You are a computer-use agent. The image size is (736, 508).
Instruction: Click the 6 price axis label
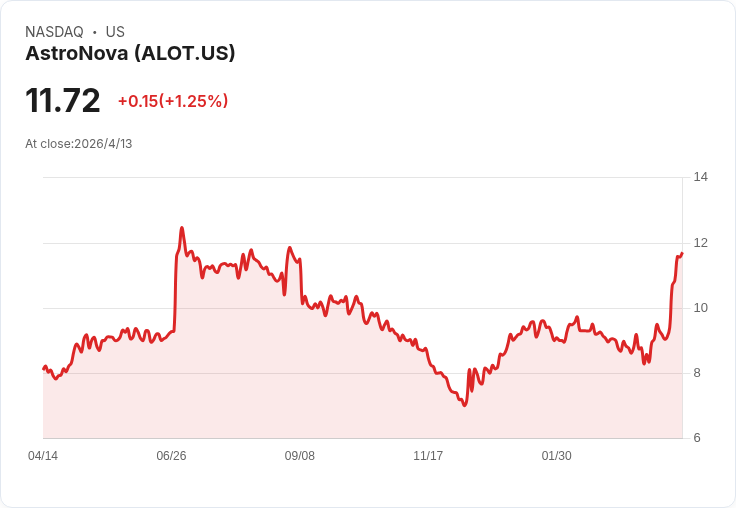point(697,438)
